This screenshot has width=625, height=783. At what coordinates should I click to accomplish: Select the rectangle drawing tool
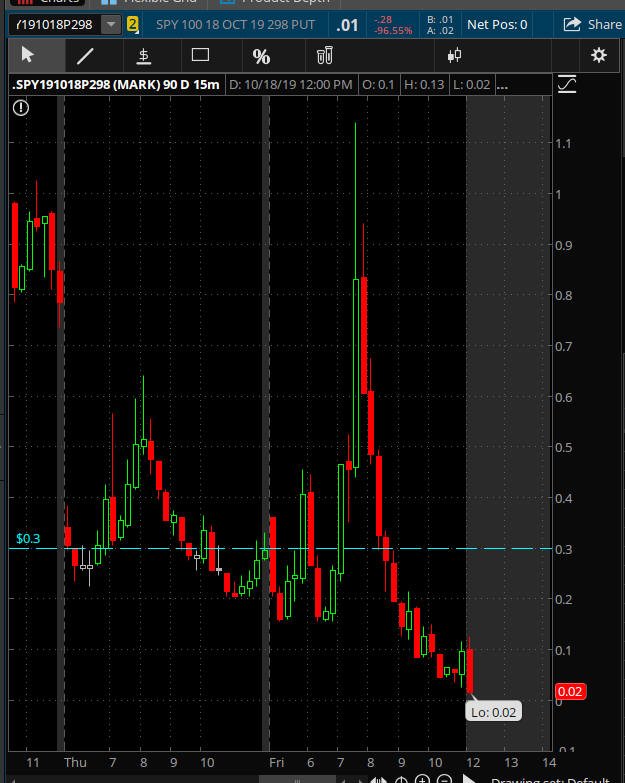click(200, 54)
